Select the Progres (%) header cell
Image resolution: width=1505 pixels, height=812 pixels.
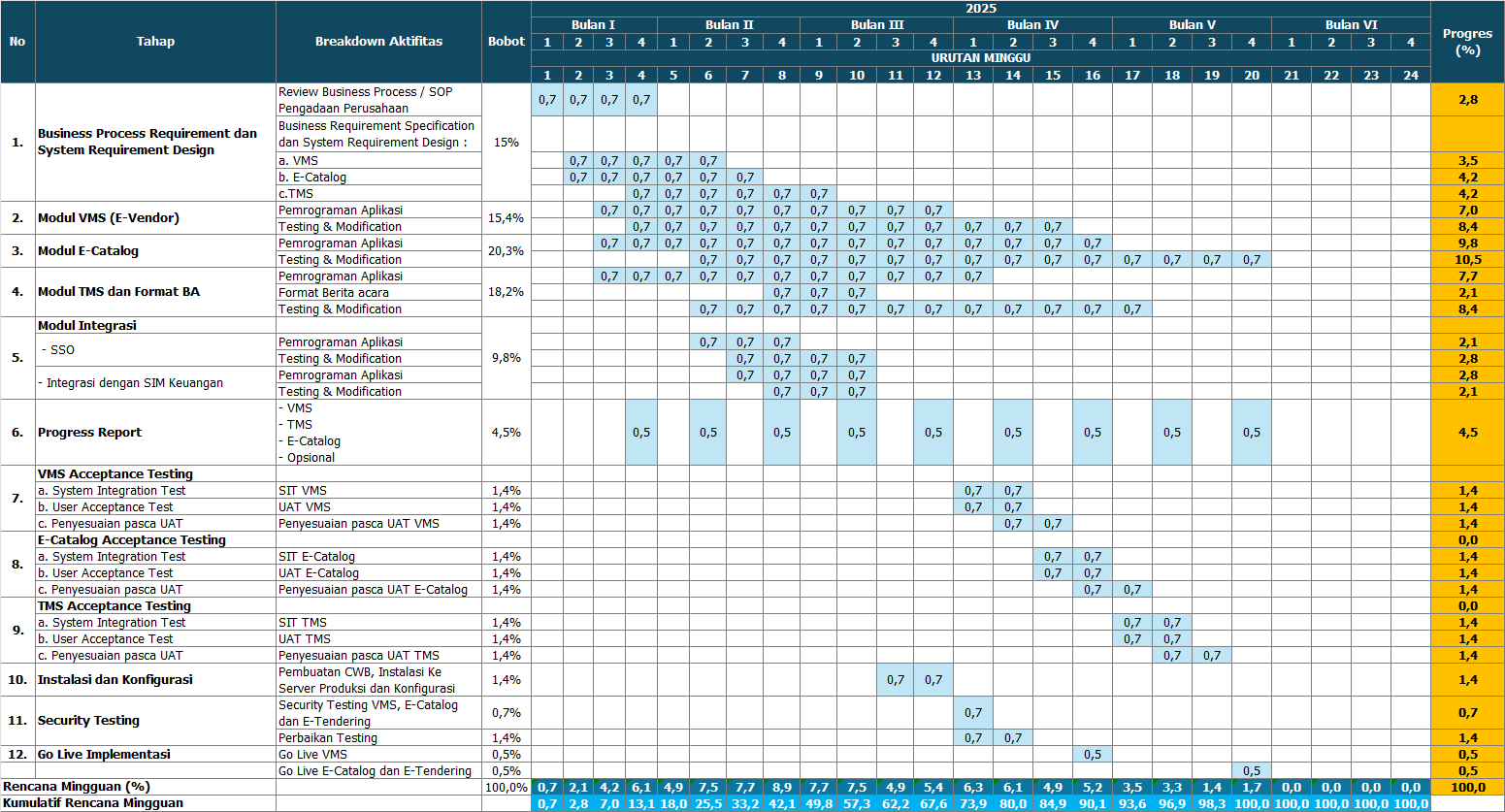(x=1467, y=42)
